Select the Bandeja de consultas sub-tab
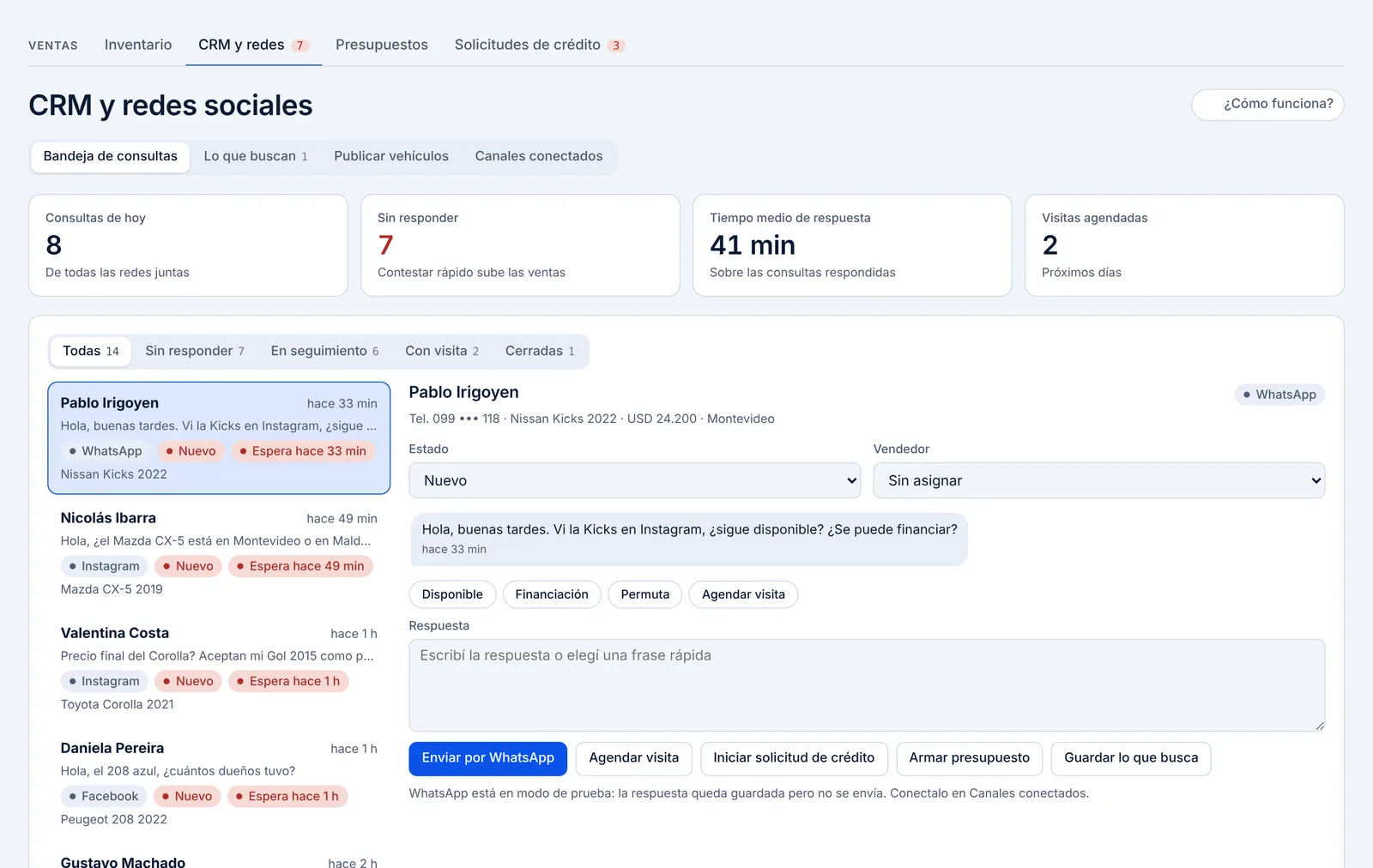This screenshot has width=1373, height=868. coord(111,156)
